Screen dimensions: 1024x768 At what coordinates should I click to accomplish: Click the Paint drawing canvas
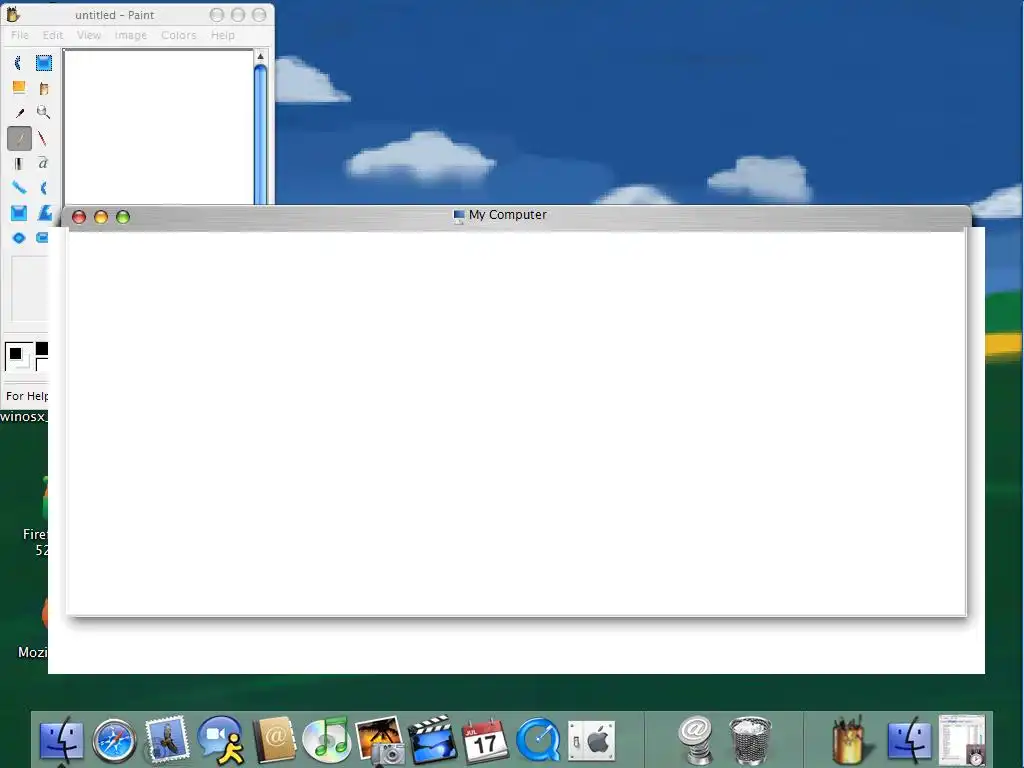159,128
